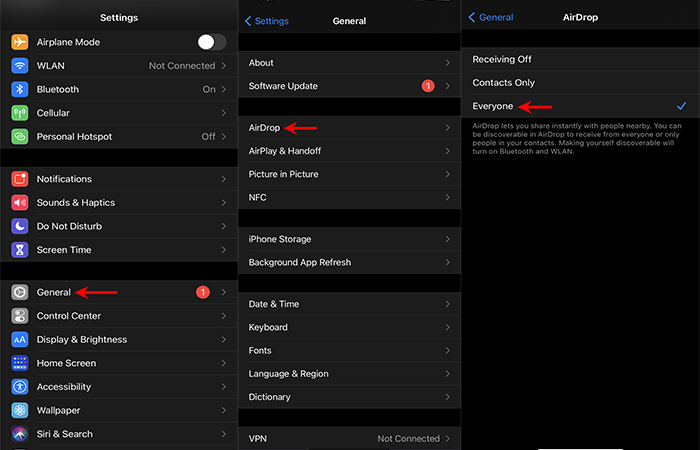Viewport: 700px width, 450px height.
Task: Open Date & Time settings
Action: (x=350, y=304)
